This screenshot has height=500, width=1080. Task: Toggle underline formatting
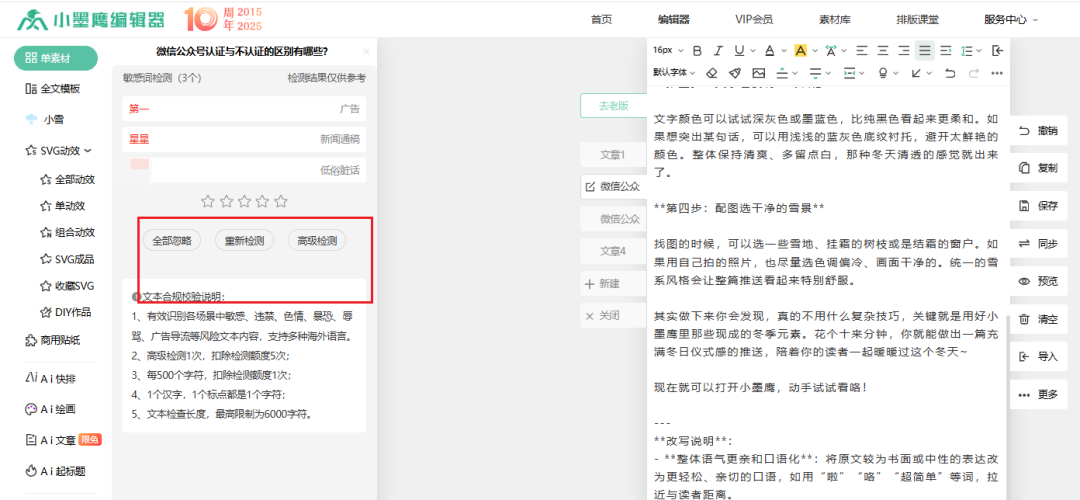[738, 50]
